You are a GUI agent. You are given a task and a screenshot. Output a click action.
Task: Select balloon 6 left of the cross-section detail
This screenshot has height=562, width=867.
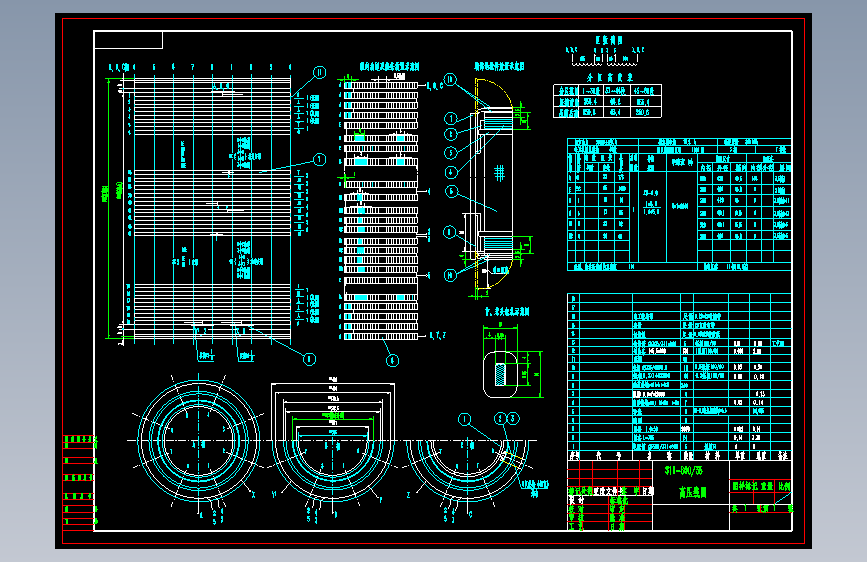tap(452, 191)
